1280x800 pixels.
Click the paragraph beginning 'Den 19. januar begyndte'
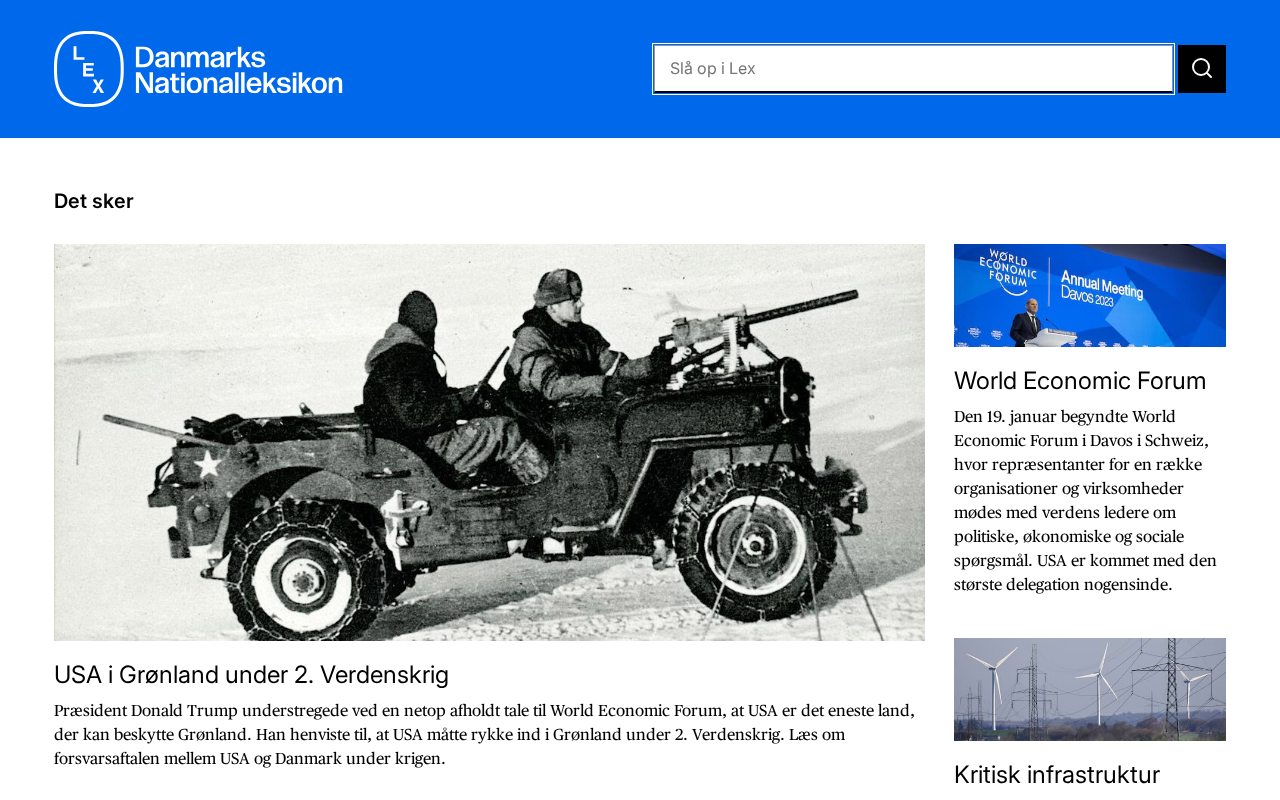click(1087, 501)
